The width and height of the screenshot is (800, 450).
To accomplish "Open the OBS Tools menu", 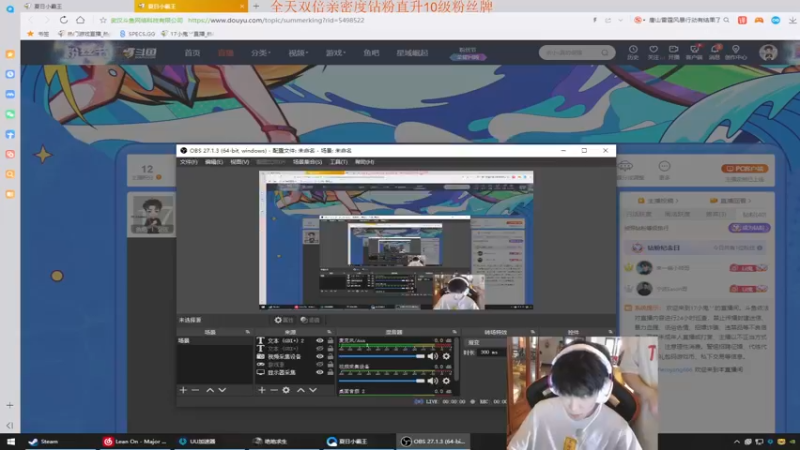I will [338, 162].
